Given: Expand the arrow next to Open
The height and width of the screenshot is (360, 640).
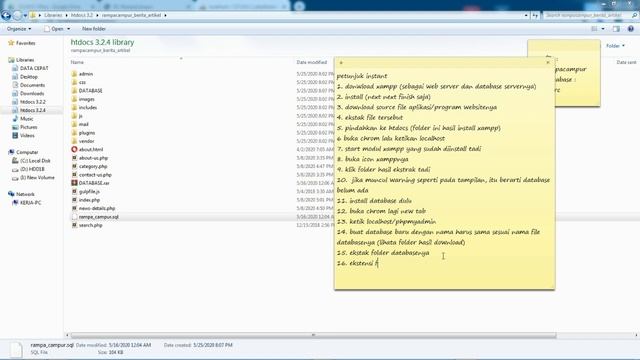Looking at the screenshot, I should click(68, 29).
